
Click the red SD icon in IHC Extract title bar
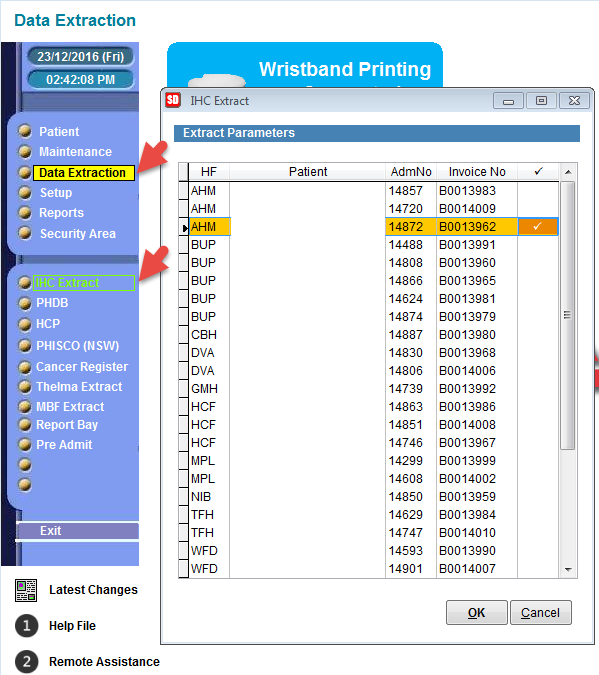173,100
